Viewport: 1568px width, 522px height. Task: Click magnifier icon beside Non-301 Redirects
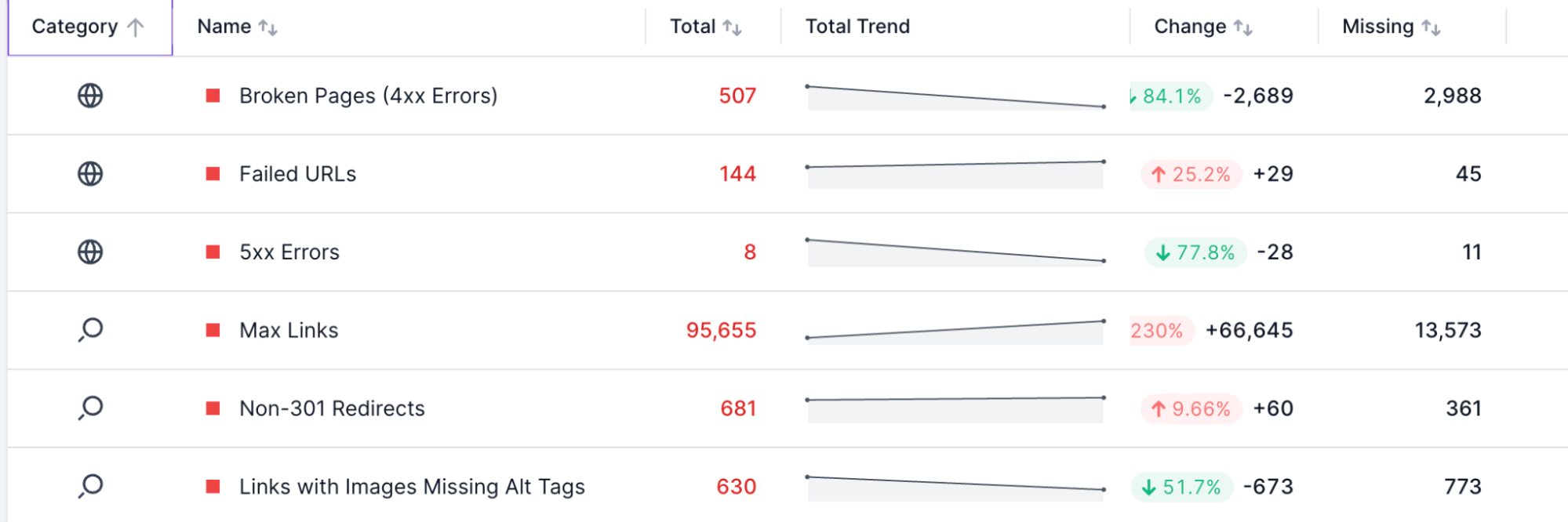click(90, 408)
